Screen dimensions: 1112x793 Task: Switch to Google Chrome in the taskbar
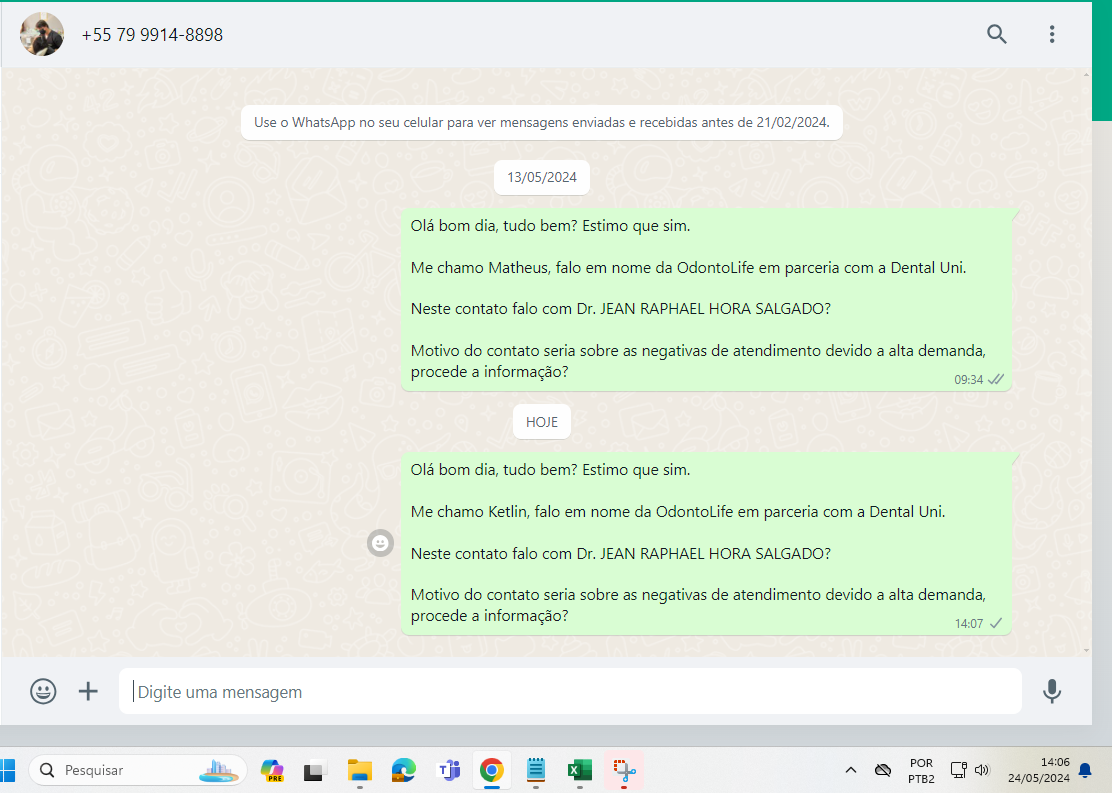(x=491, y=770)
